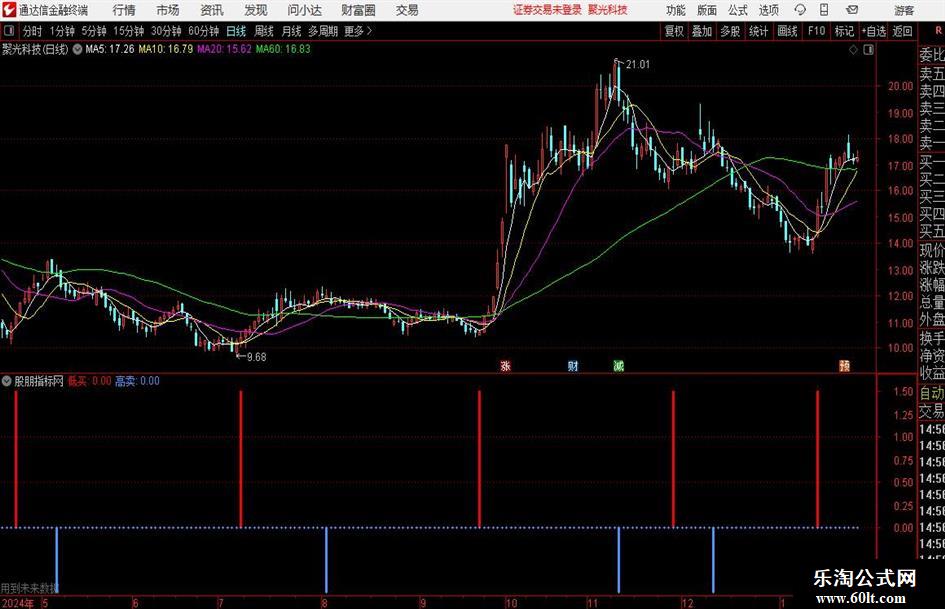Open the 版面 menu
Image resolution: width=945 pixels, height=609 pixels.
[x=706, y=10]
